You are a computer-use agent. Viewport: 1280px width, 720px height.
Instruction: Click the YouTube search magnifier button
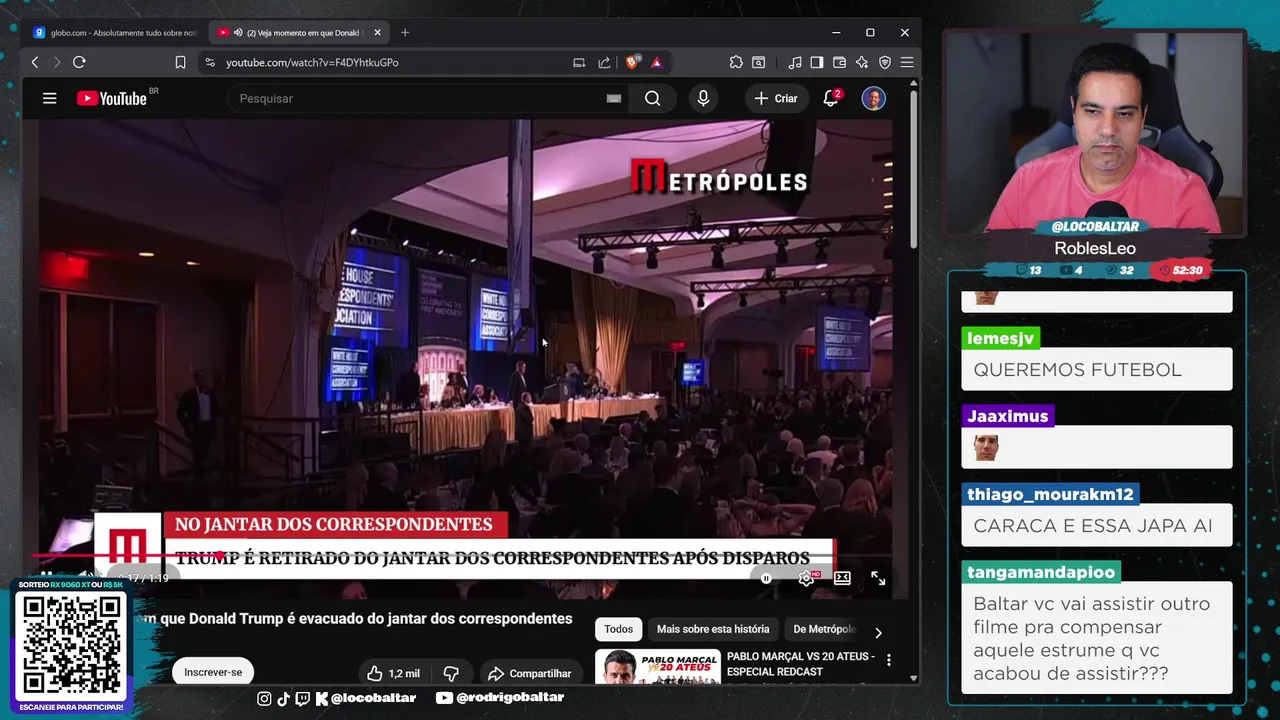[653, 98]
